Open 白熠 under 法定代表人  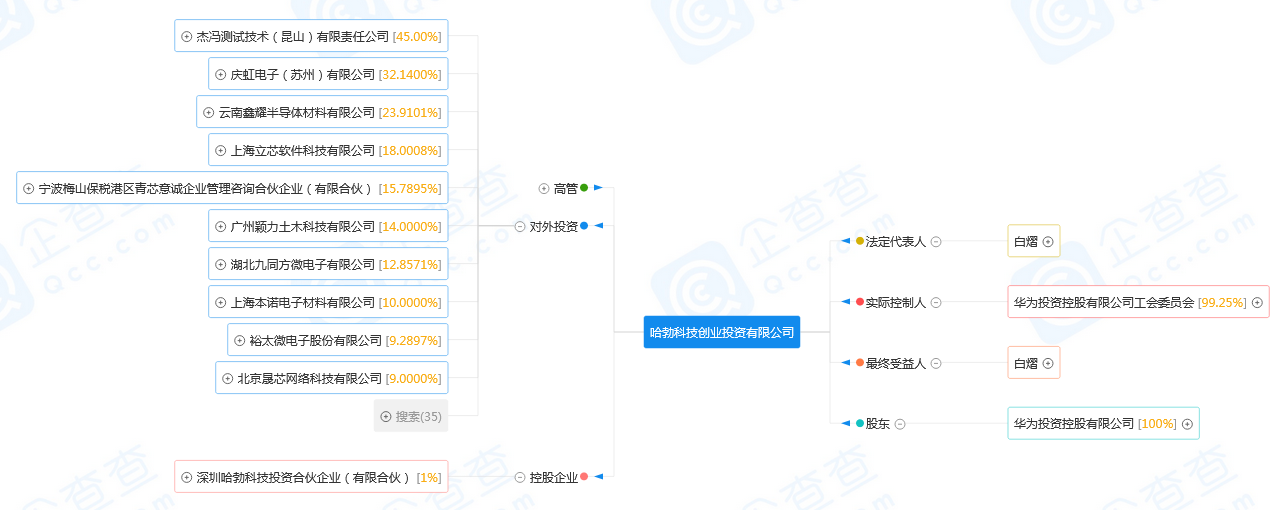click(x=1026, y=241)
